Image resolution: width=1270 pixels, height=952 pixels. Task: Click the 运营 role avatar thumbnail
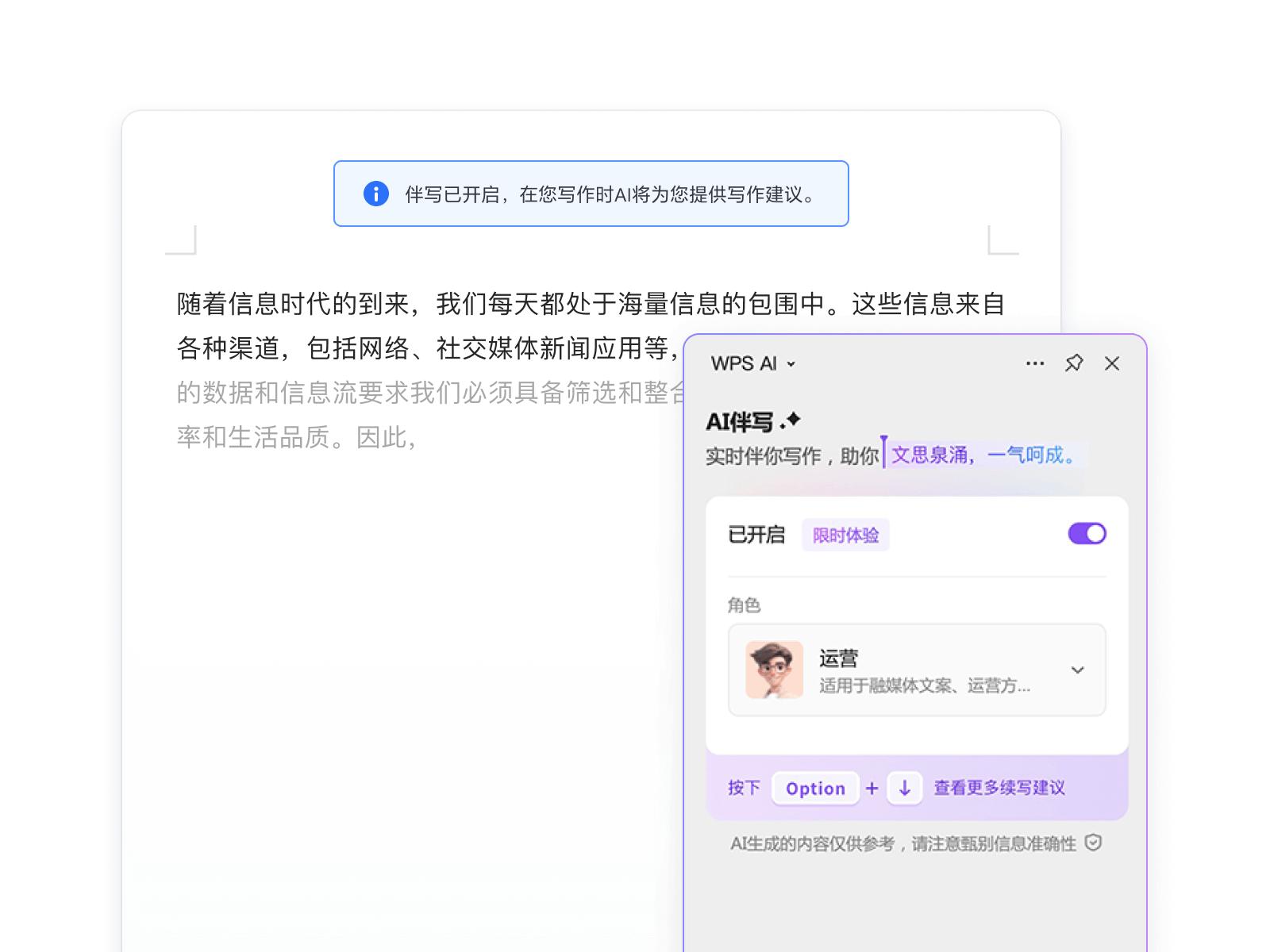pyautogui.click(x=774, y=670)
